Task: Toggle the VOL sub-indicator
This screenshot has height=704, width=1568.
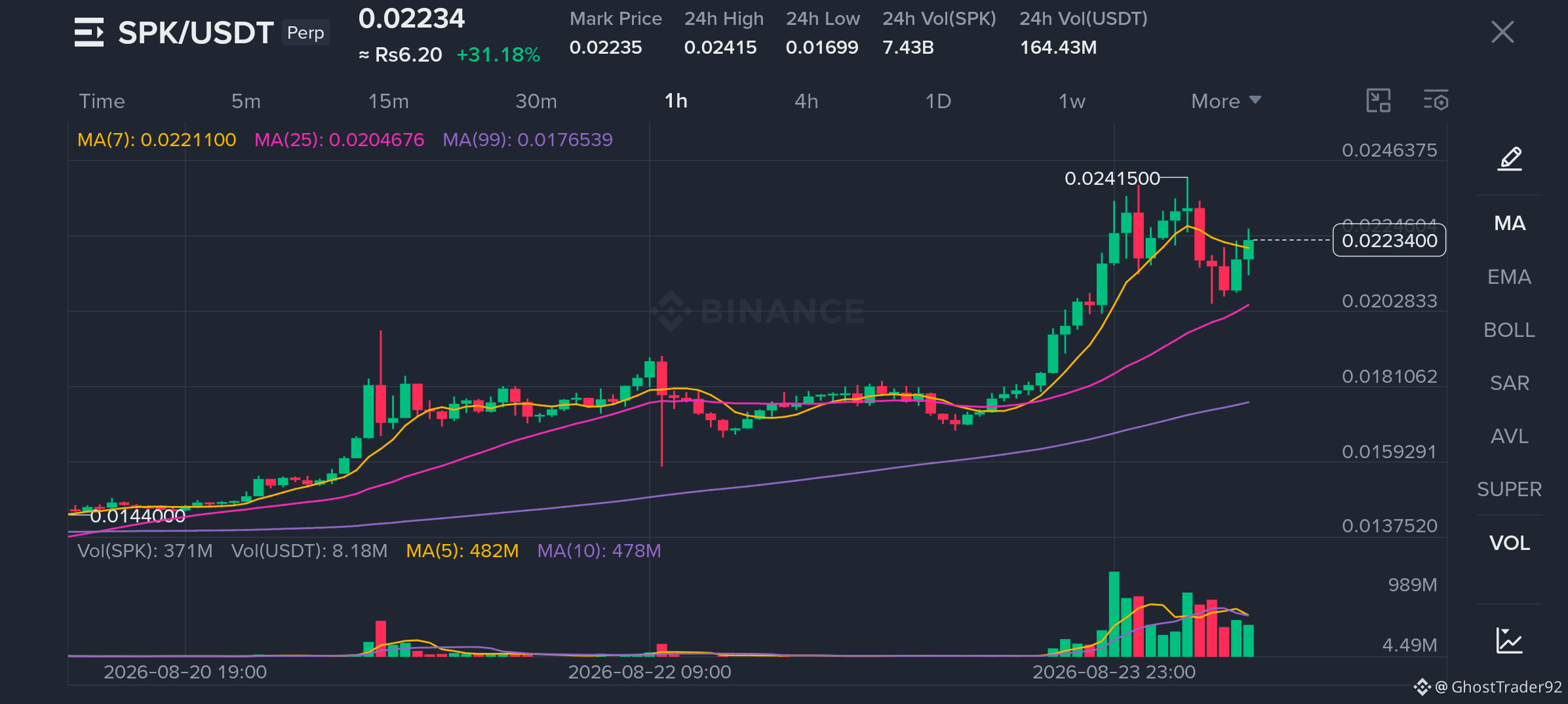Action: (1510, 543)
